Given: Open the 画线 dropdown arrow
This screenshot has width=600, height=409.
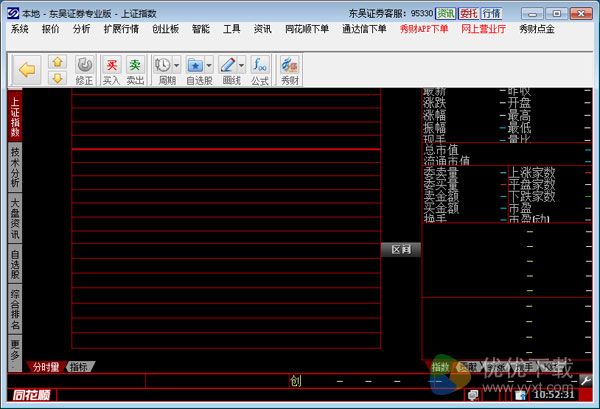Looking at the screenshot, I should (241, 65).
